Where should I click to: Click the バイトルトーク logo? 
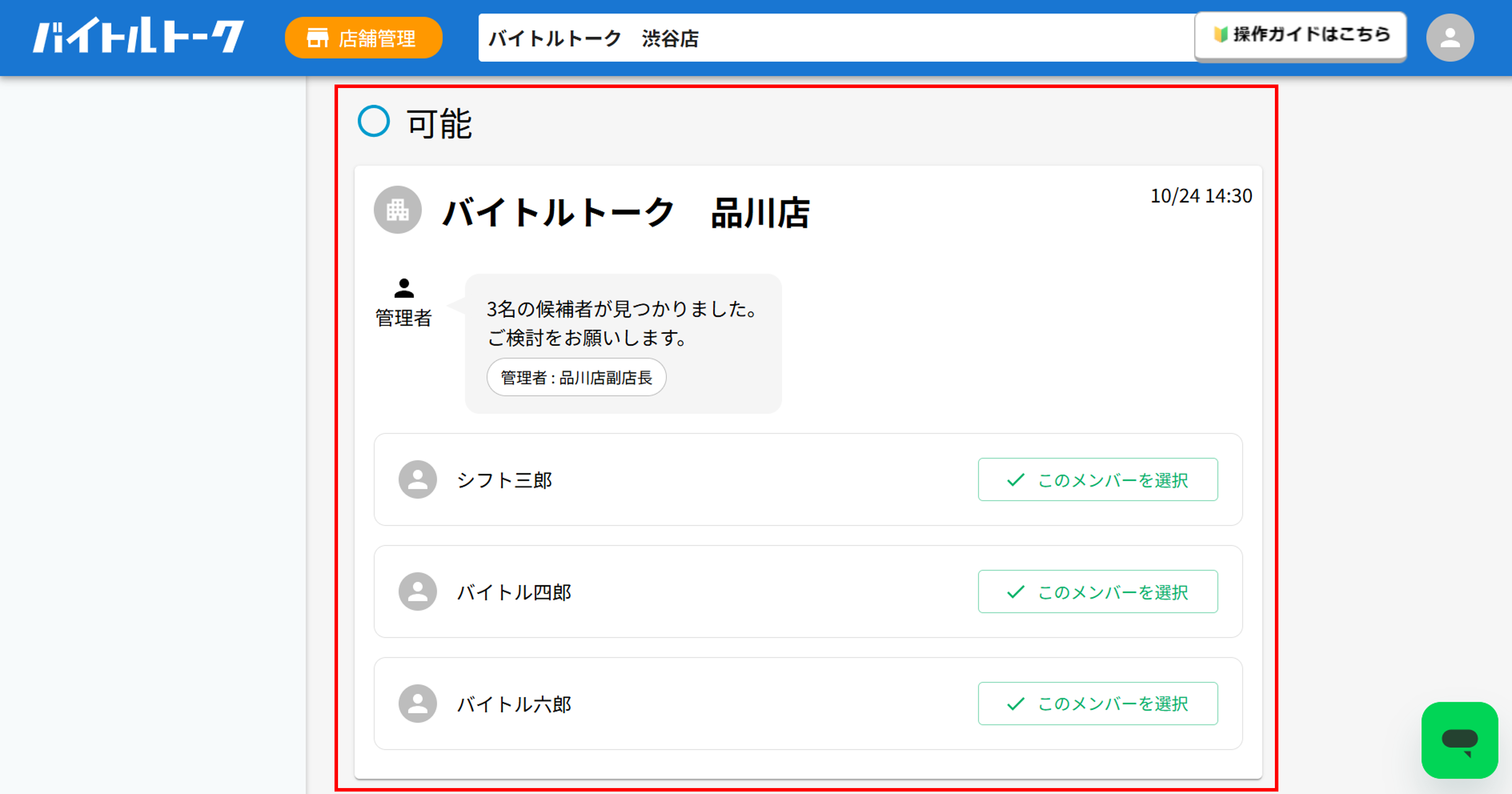pos(139,36)
